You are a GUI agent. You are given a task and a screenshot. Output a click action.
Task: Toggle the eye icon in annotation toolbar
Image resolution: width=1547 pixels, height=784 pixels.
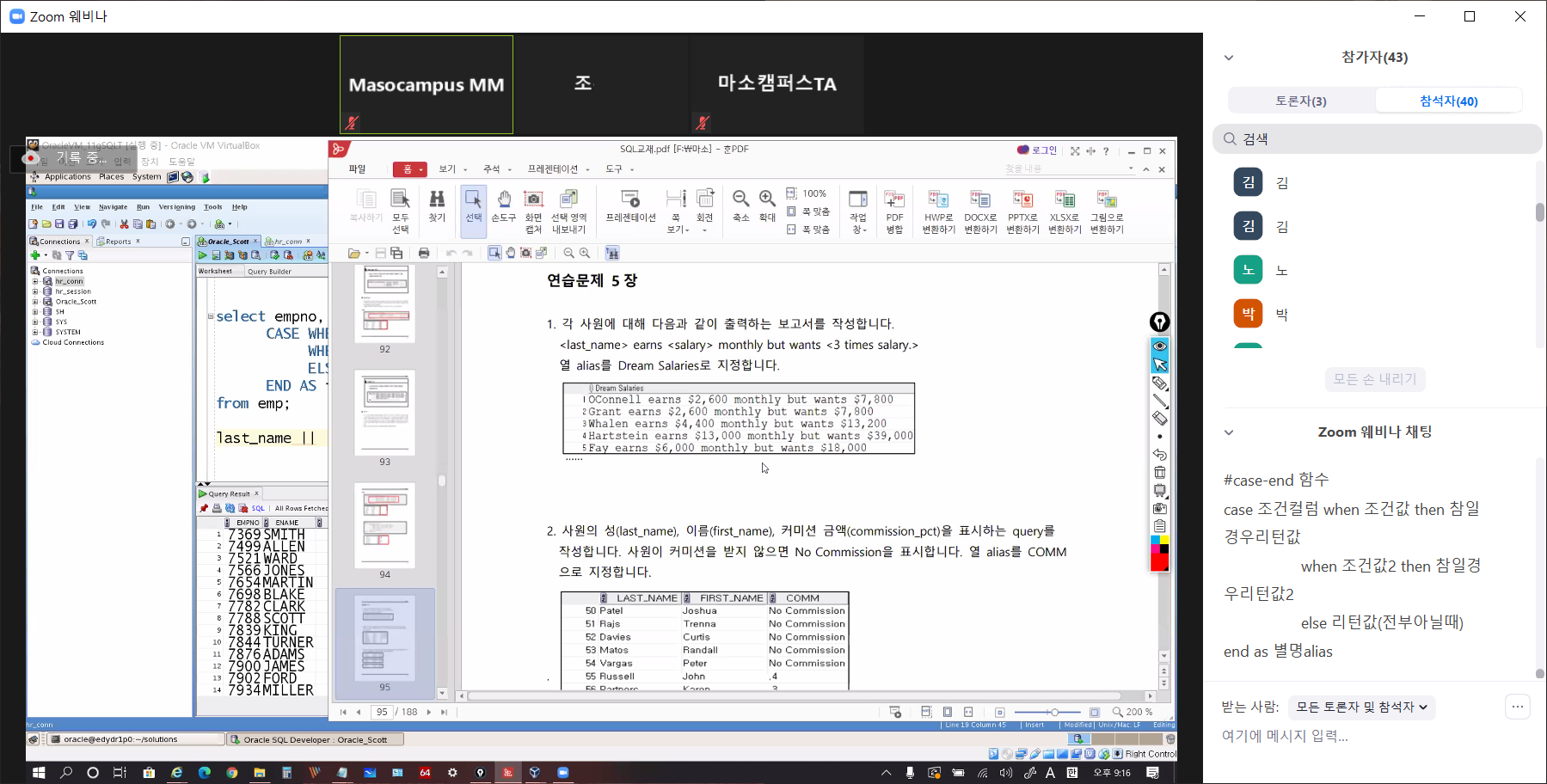coord(1159,346)
